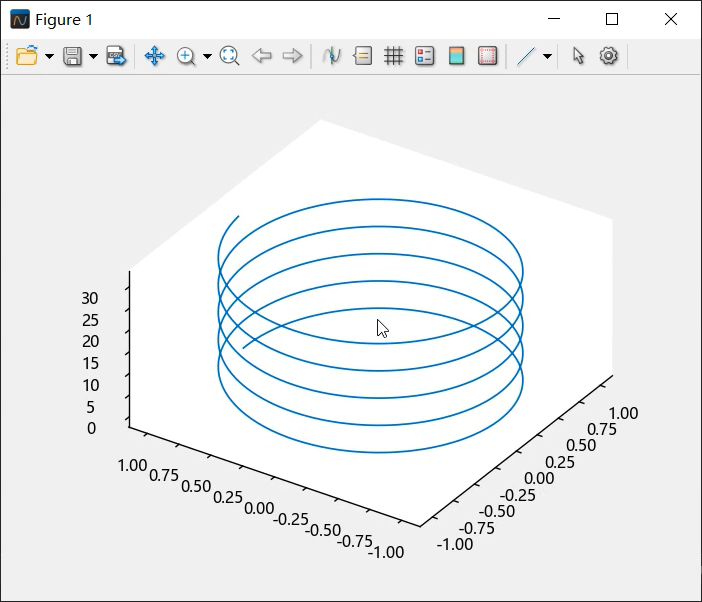702x602 pixels.
Task: Click the red-bordered subplot layout icon
Action: click(487, 56)
